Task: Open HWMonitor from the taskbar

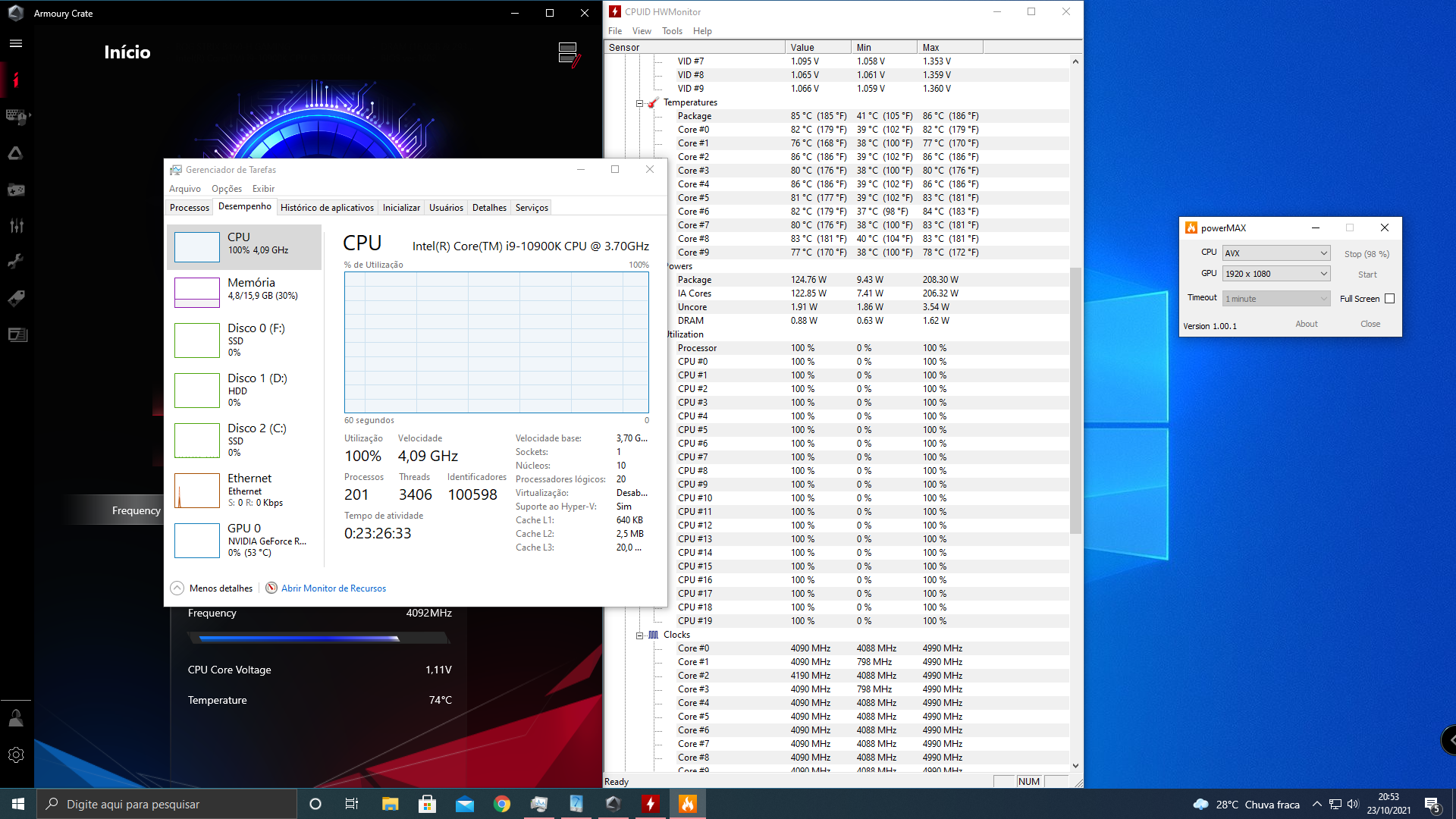Action: pyautogui.click(x=650, y=804)
